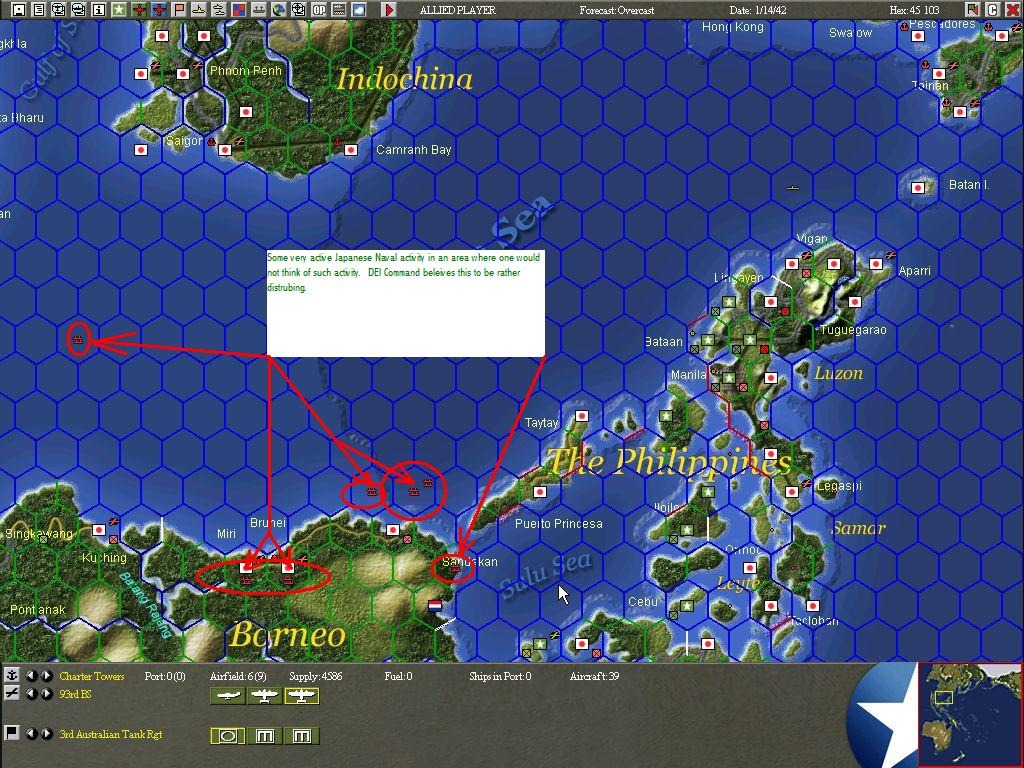
Task: Click the 'Date: 1/14/42' text
Action: tap(756, 10)
